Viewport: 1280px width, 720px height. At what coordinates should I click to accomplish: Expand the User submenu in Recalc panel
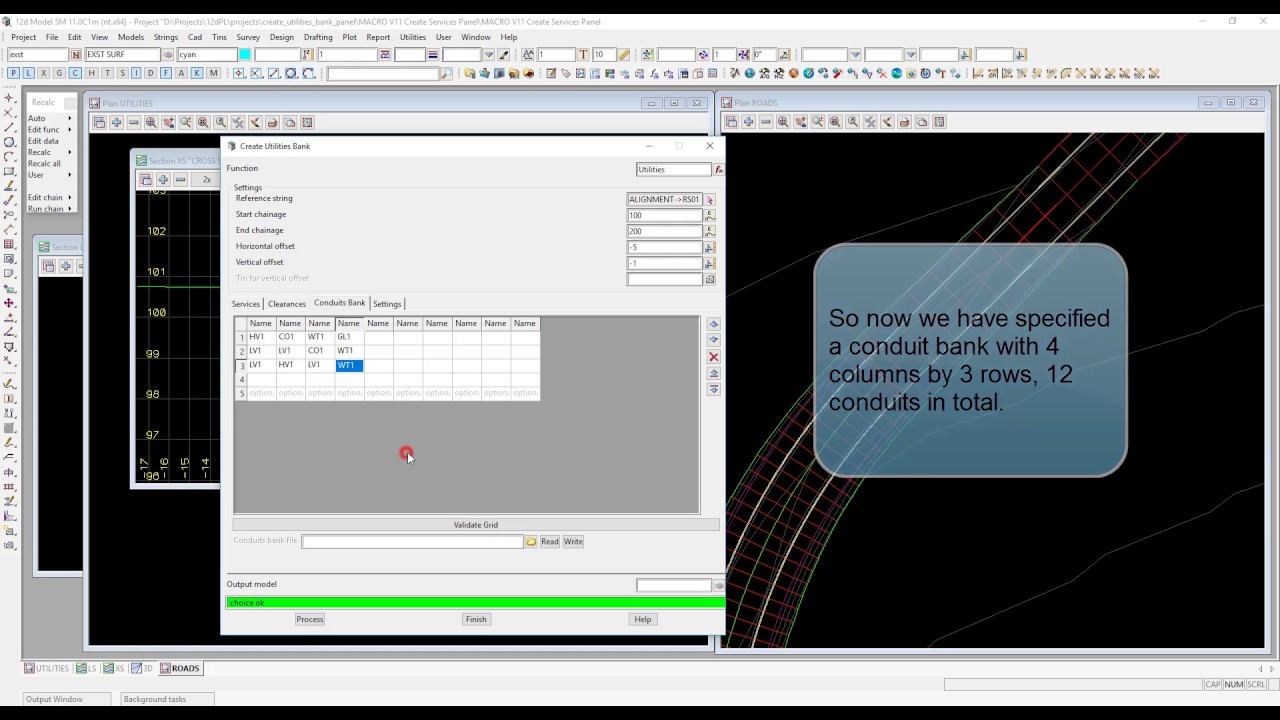[x=50, y=175]
